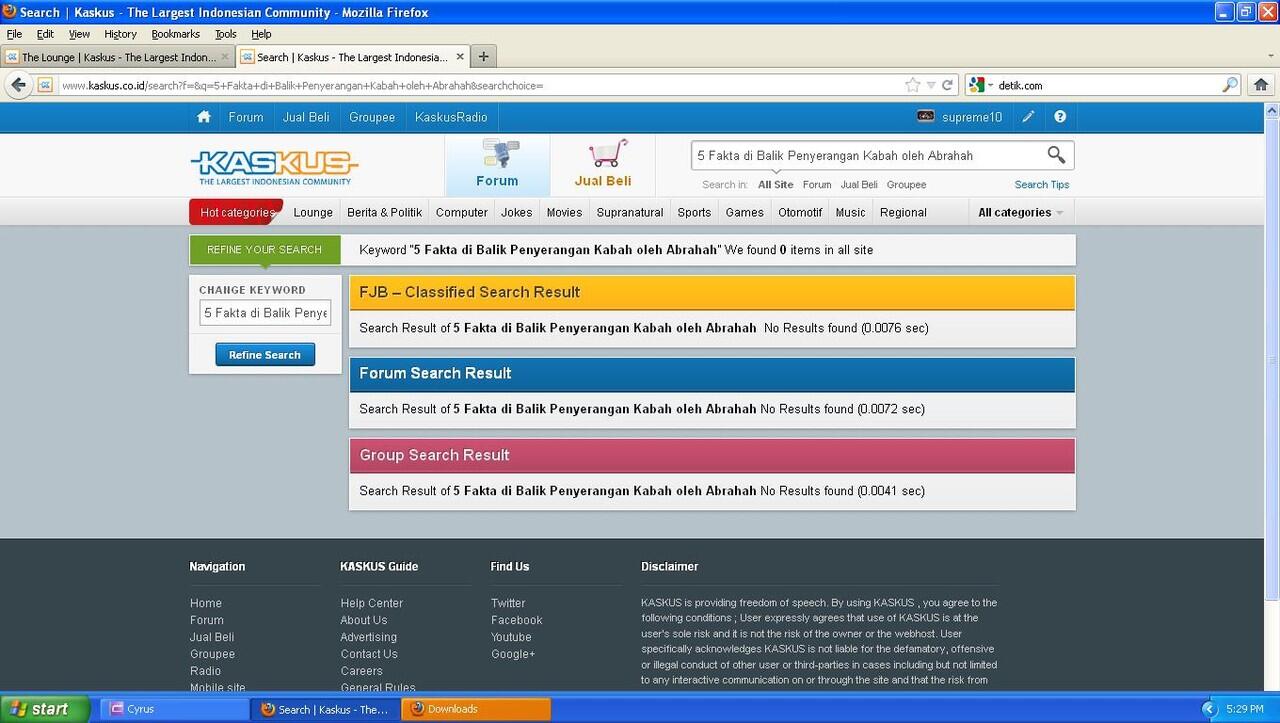Screen dimensions: 1280x723
Task: Focus the main Kaskus search box
Action: pyautogui.click(x=868, y=155)
